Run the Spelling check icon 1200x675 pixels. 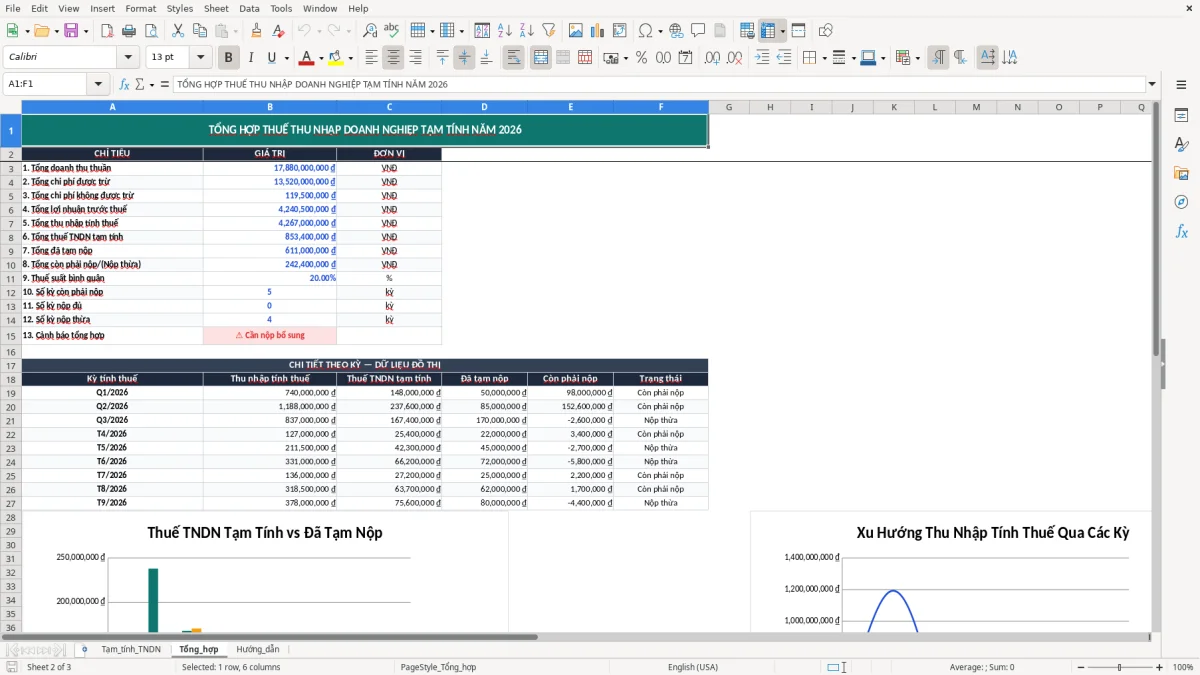391,31
